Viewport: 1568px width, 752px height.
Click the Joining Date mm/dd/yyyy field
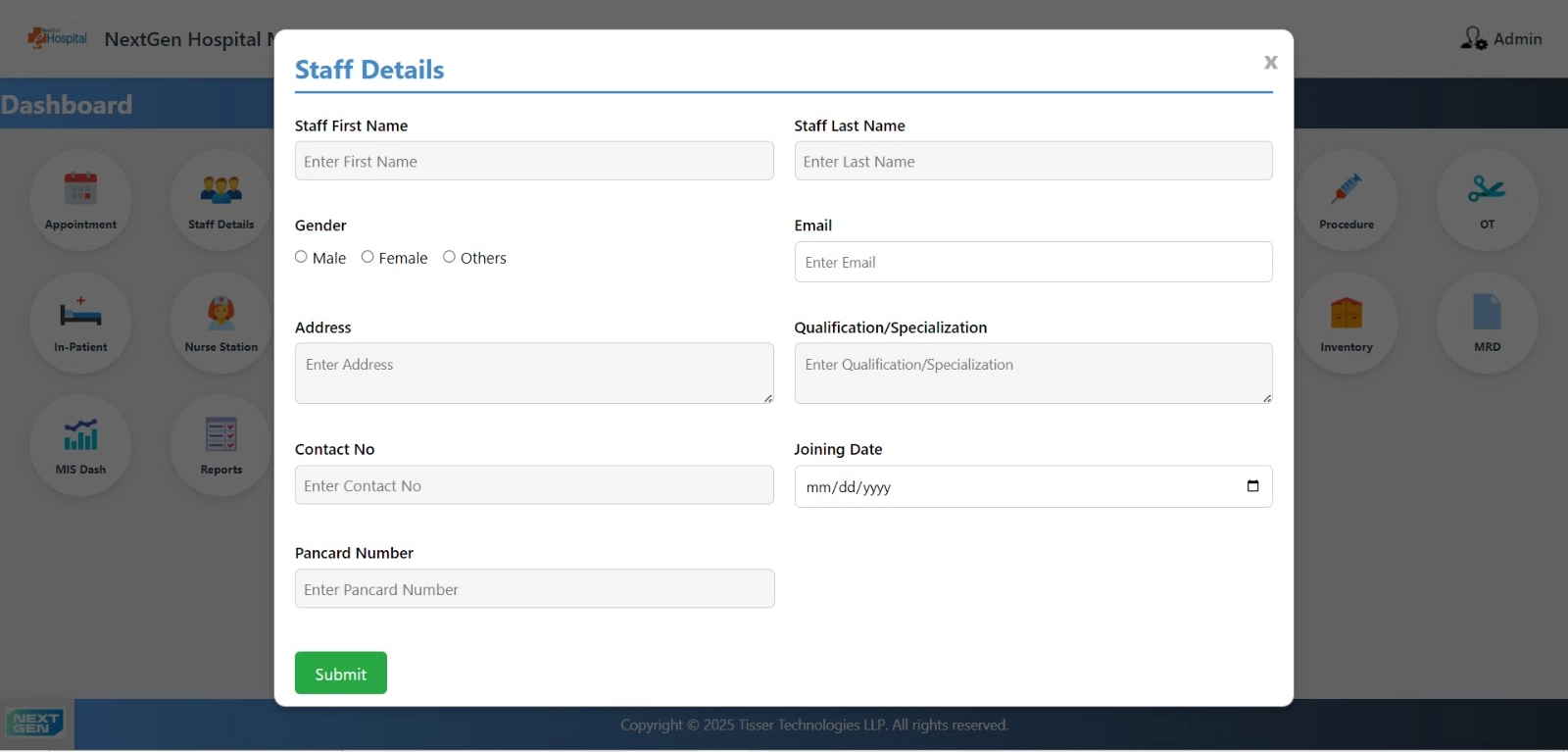pyautogui.click(x=1033, y=486)
